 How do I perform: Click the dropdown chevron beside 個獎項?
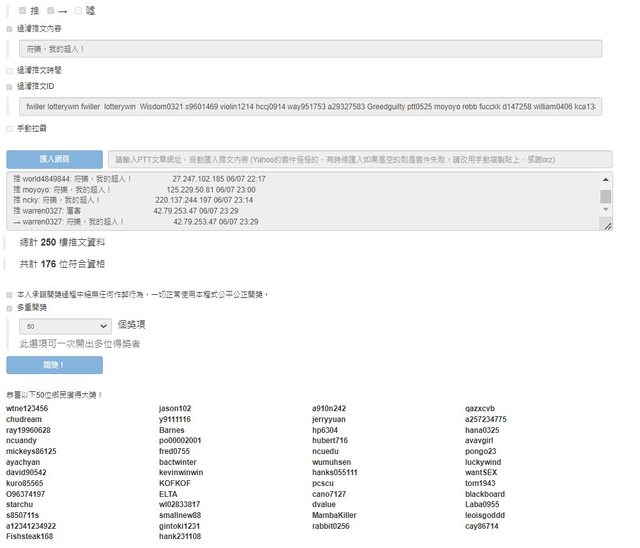click(105, 326)
